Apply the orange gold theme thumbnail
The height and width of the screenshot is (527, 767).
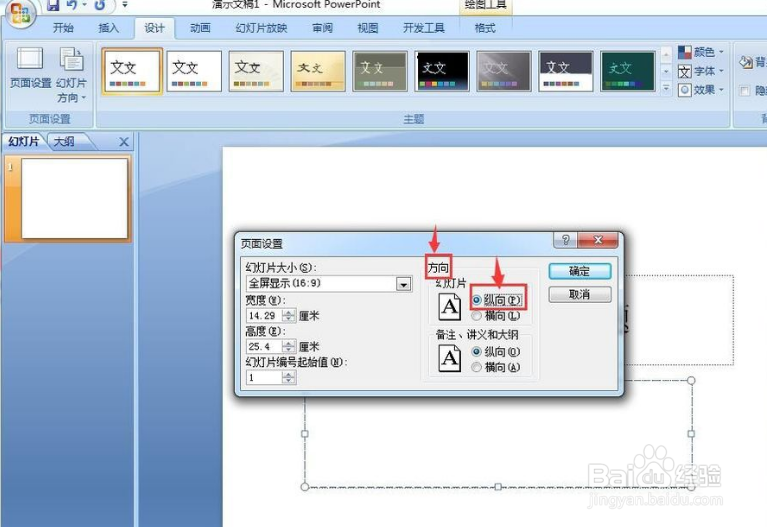(318, 71)
